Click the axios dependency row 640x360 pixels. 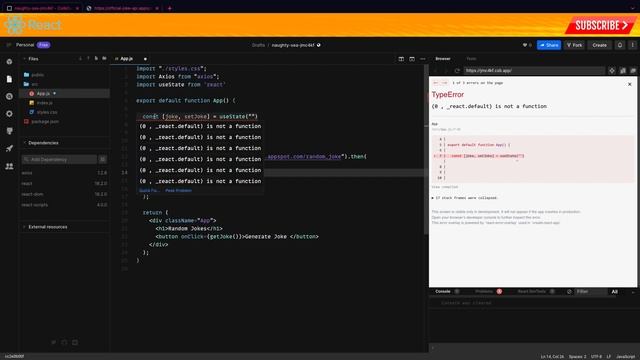(x=64, y=173)
